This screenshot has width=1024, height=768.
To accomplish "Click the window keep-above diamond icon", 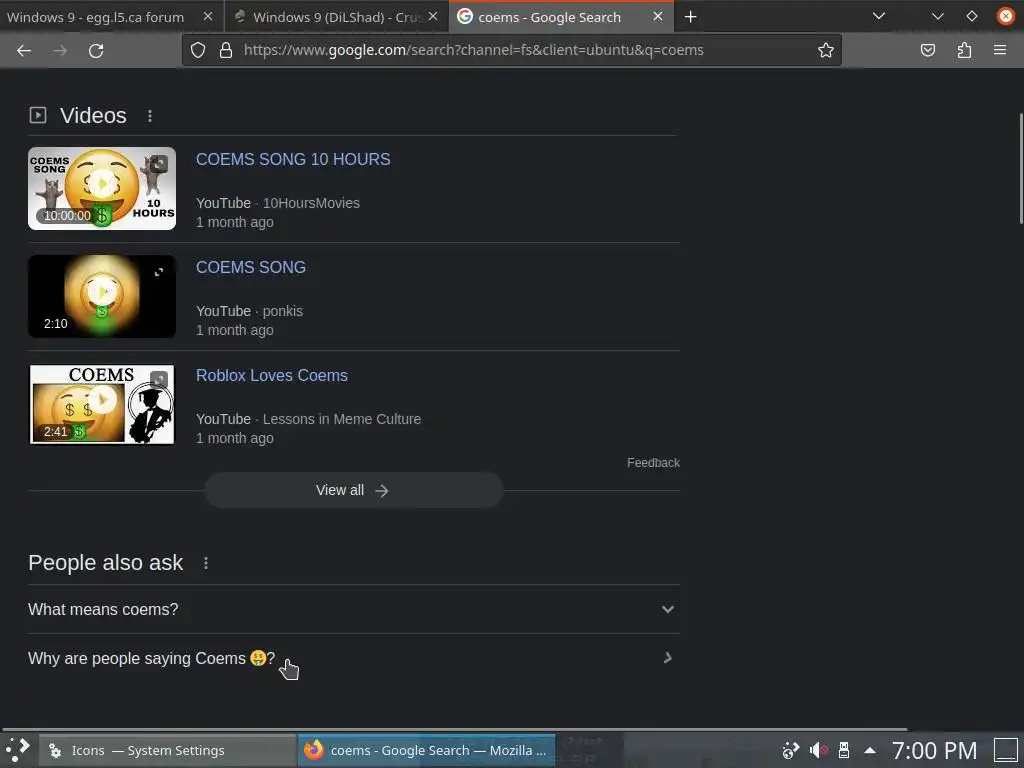I will [972, 16].
